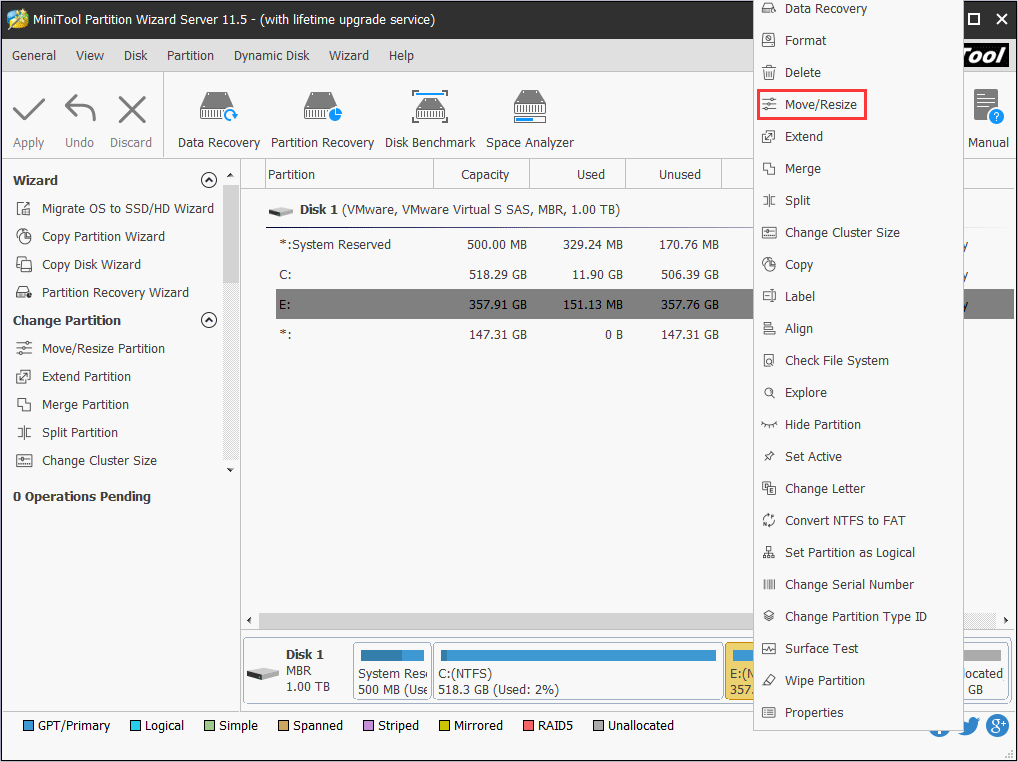Select Merge Partition in sidebar
The image size is (1018, 762).
[72, 404]
